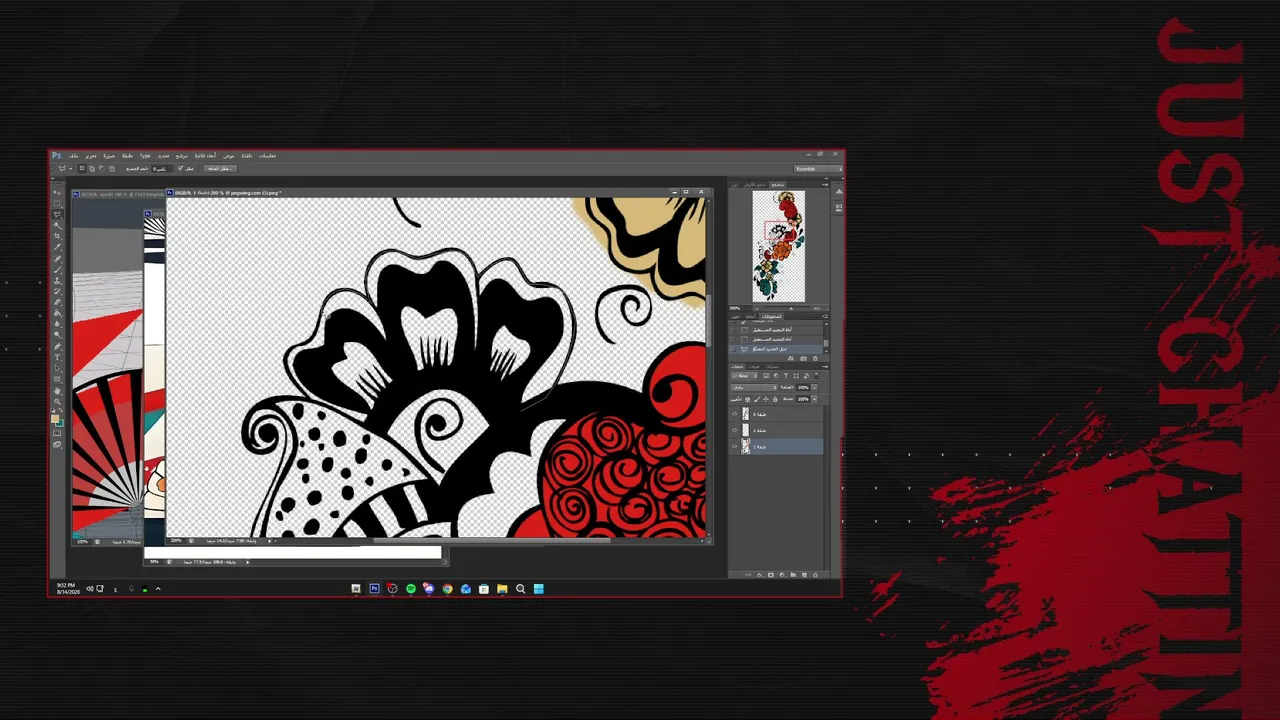Open the تعليمات (Help) menu
This screenshot has height=720, width=1280.
point(268,156)
